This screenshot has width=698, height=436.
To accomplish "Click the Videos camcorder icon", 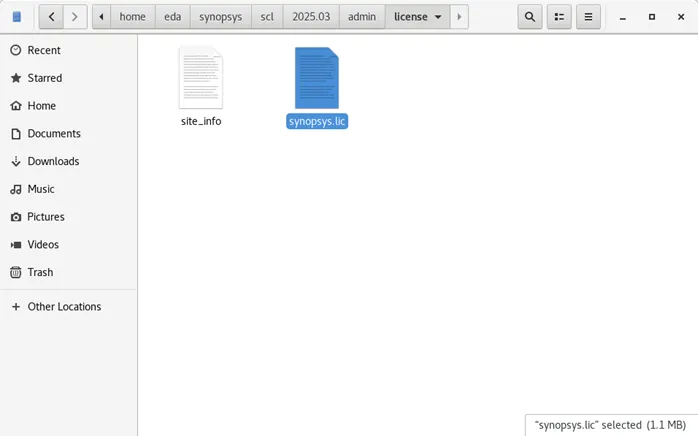I will tap(16, 244).
